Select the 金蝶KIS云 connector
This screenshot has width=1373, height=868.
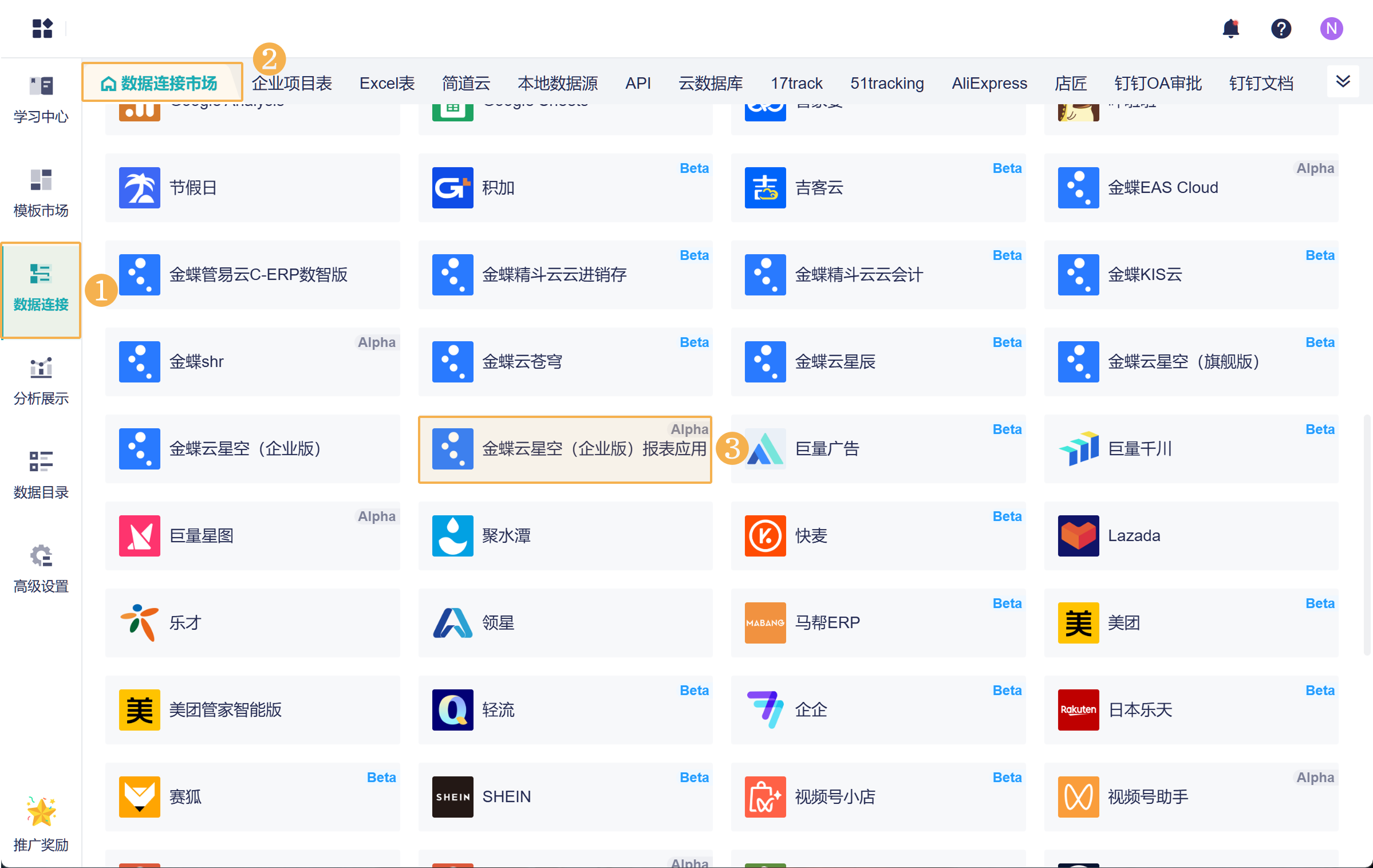point(1191,275)
